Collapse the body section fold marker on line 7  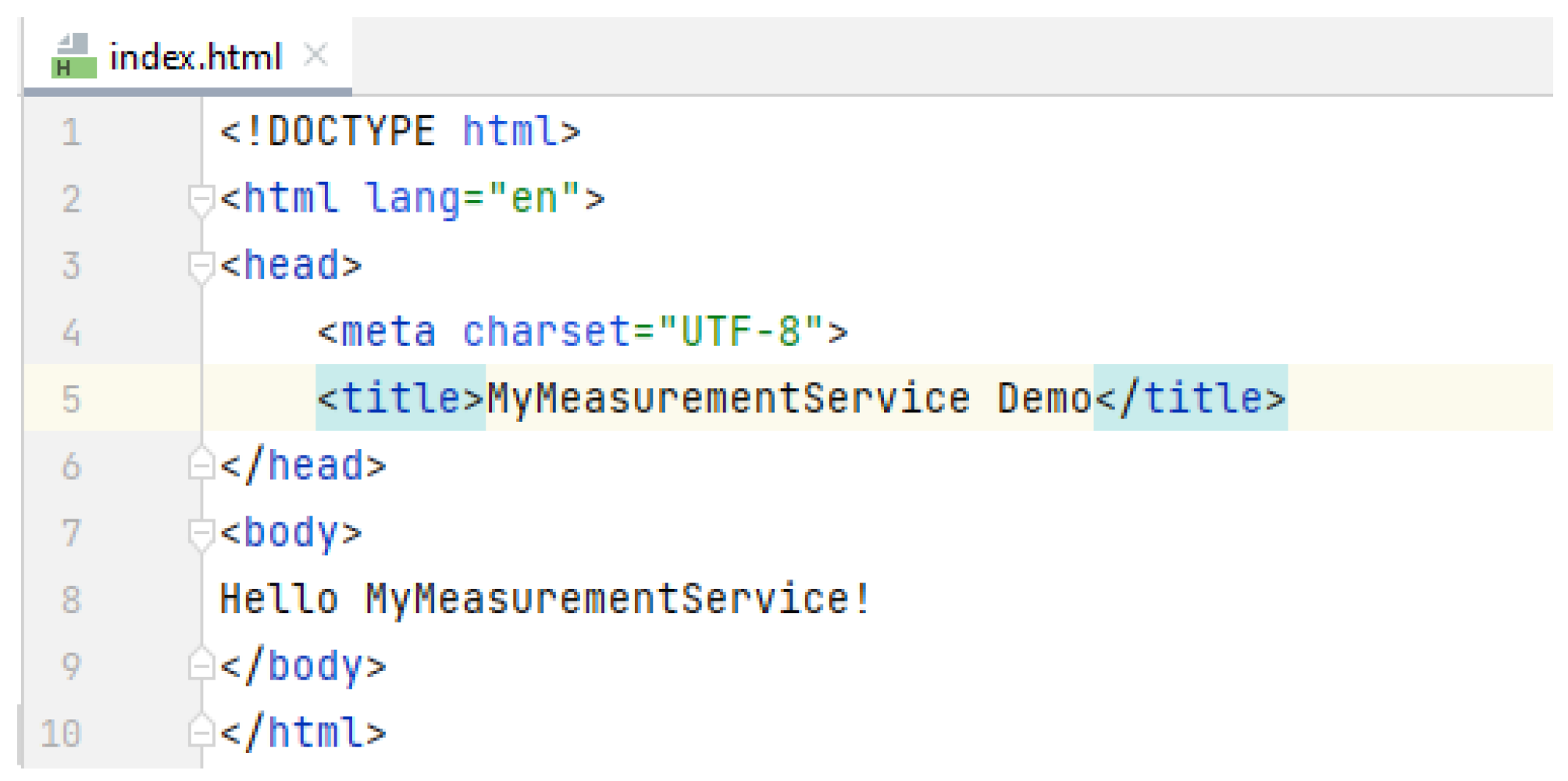(x=201, y=534)
